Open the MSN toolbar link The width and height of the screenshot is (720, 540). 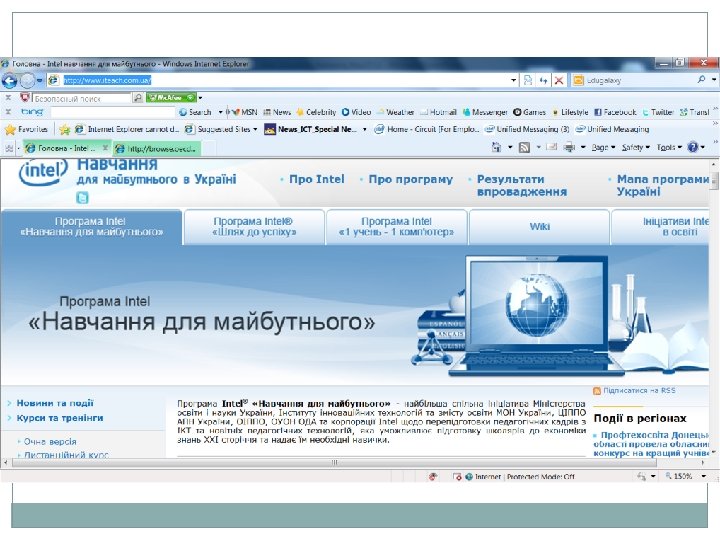pos(245,112)
